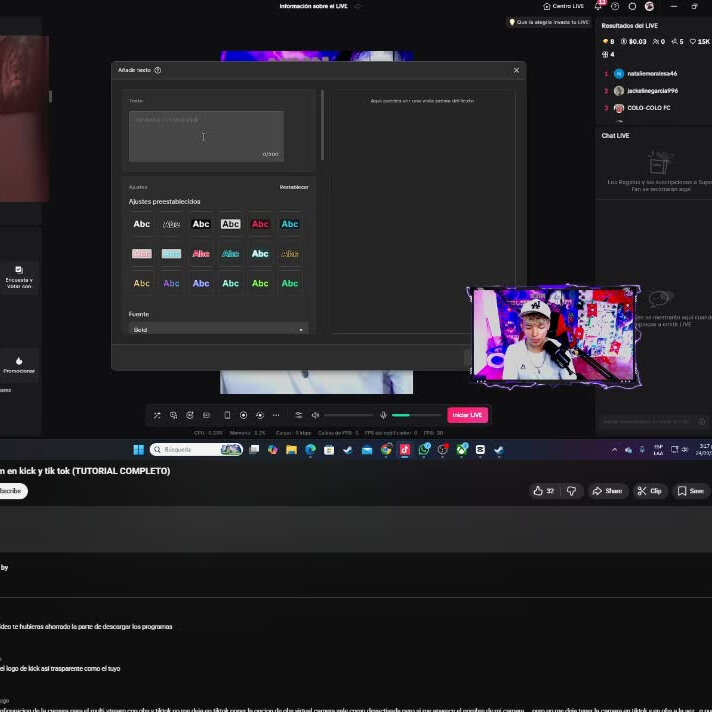Click Centro LIVE in the top bar
Screen dimensions: 712x712
pos(564,6)
